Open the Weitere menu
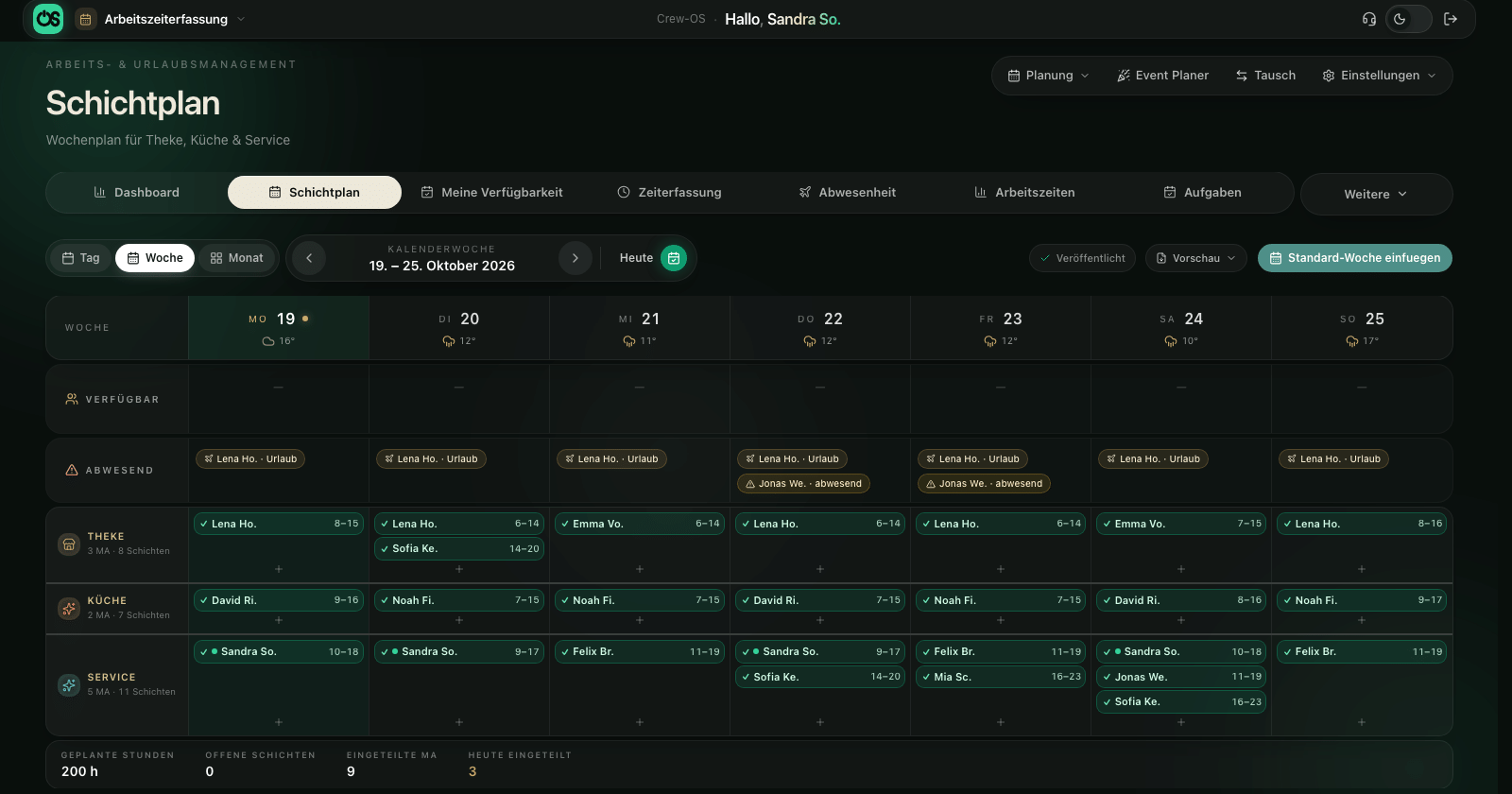Viewport: 1512px width, 794px height. pos(1376,194)
